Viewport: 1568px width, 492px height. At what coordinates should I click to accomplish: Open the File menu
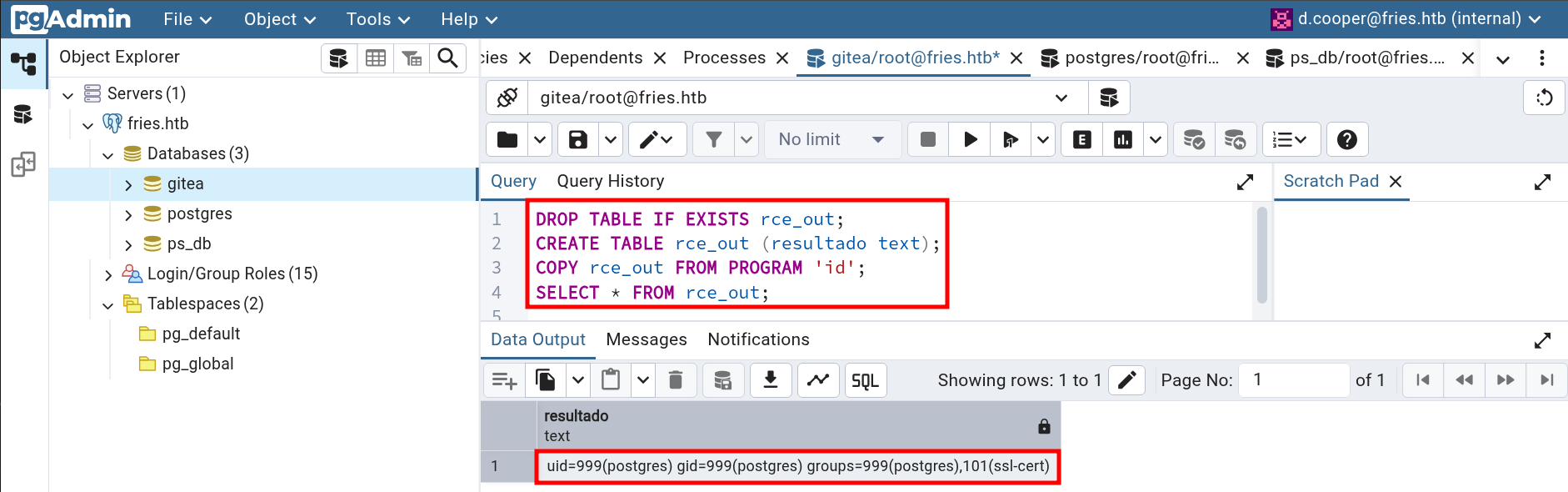coord(187,18)
